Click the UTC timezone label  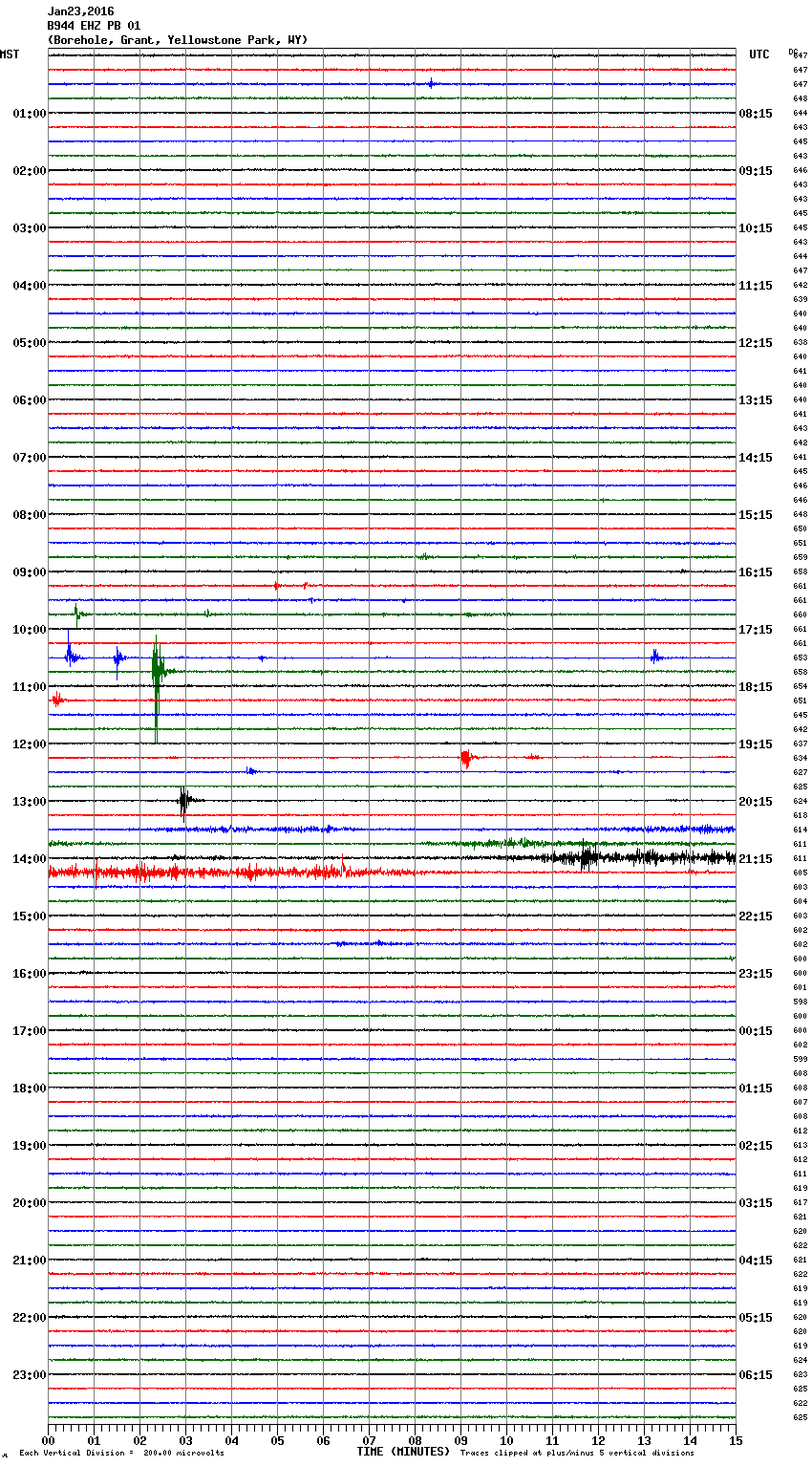point(759,54)
